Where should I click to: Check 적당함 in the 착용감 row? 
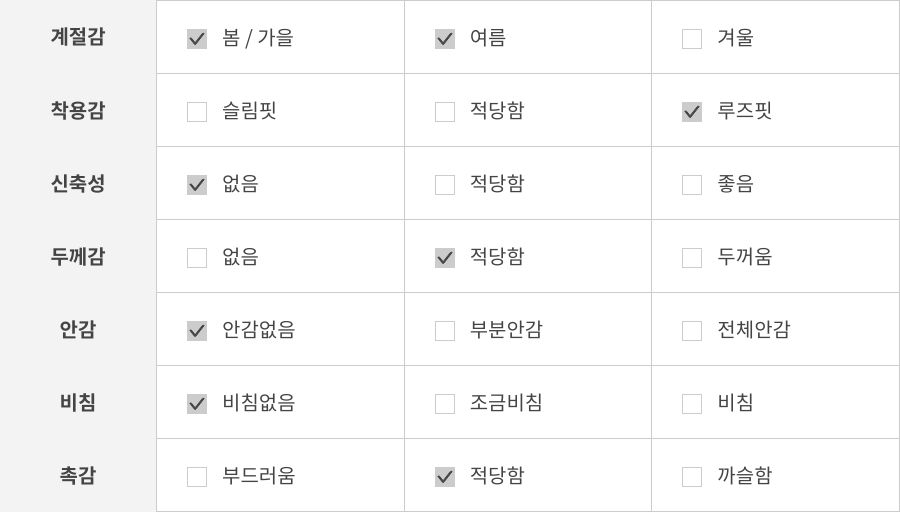pyautogui.click(x=445, y=112)
